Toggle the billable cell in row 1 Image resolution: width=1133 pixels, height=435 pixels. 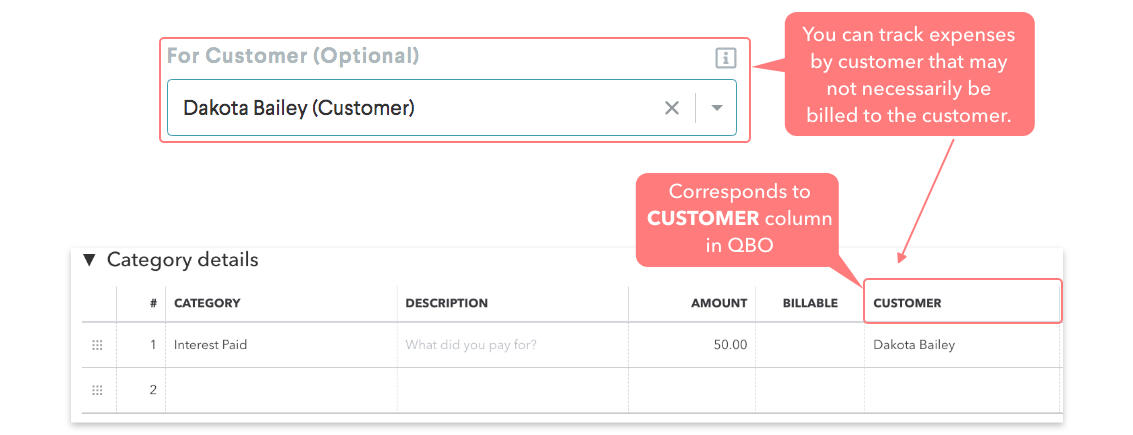tap(810, 345)
